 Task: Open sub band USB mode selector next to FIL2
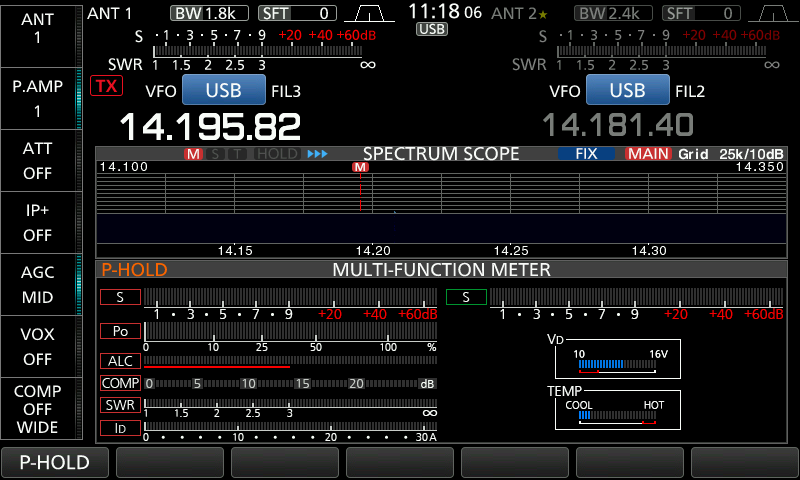[x=627, y=90]
